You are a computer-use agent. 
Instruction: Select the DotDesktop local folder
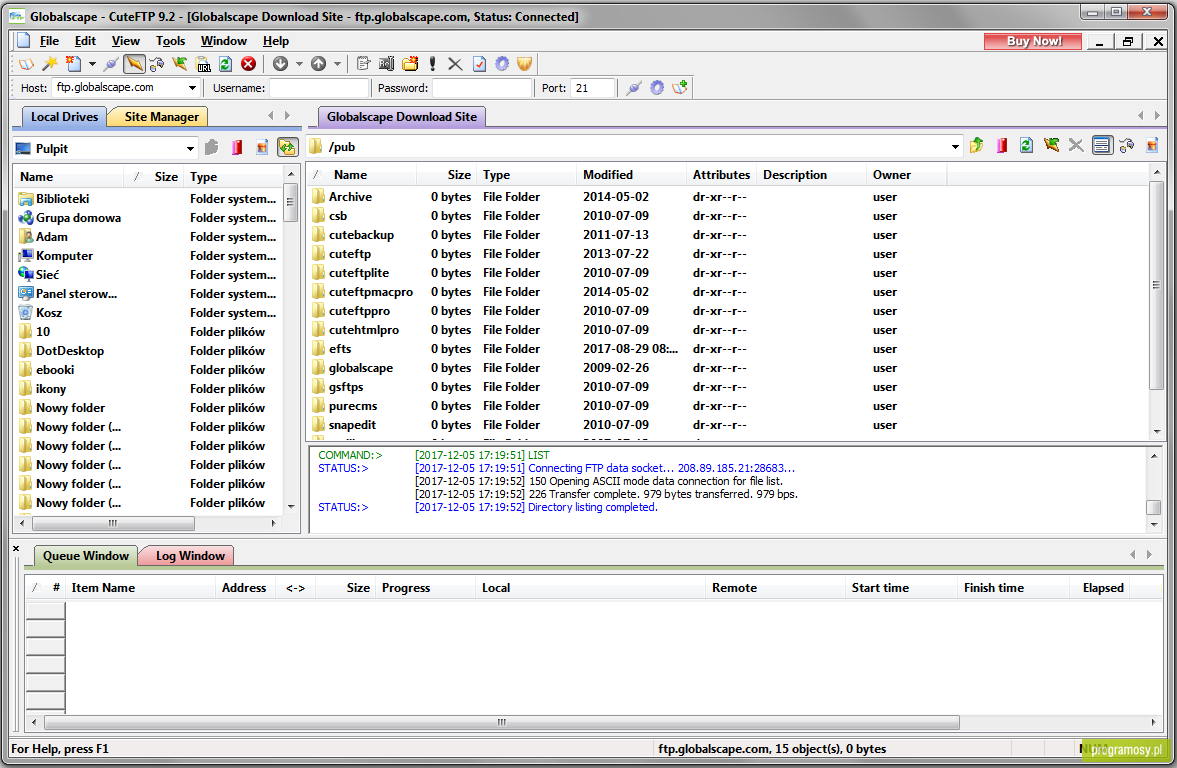click(70, 351)
